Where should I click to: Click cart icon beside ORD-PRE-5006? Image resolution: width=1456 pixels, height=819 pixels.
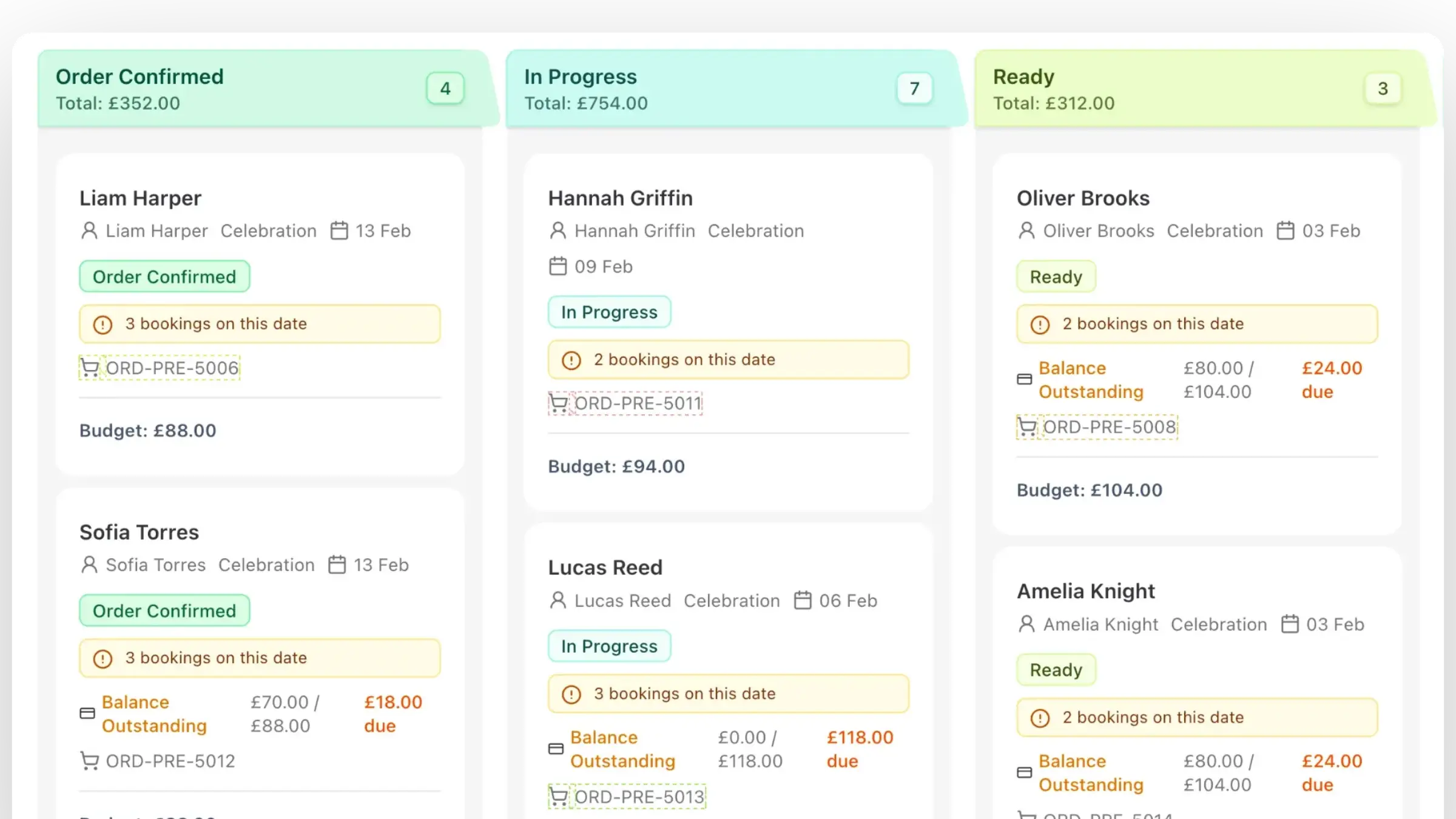[x=90, y=368]
